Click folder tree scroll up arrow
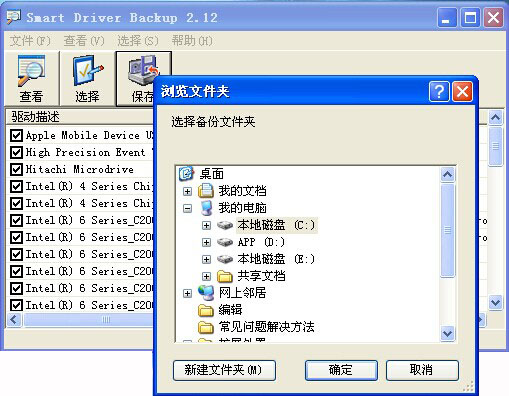This screenshot has width=509, height=396. 447,174
